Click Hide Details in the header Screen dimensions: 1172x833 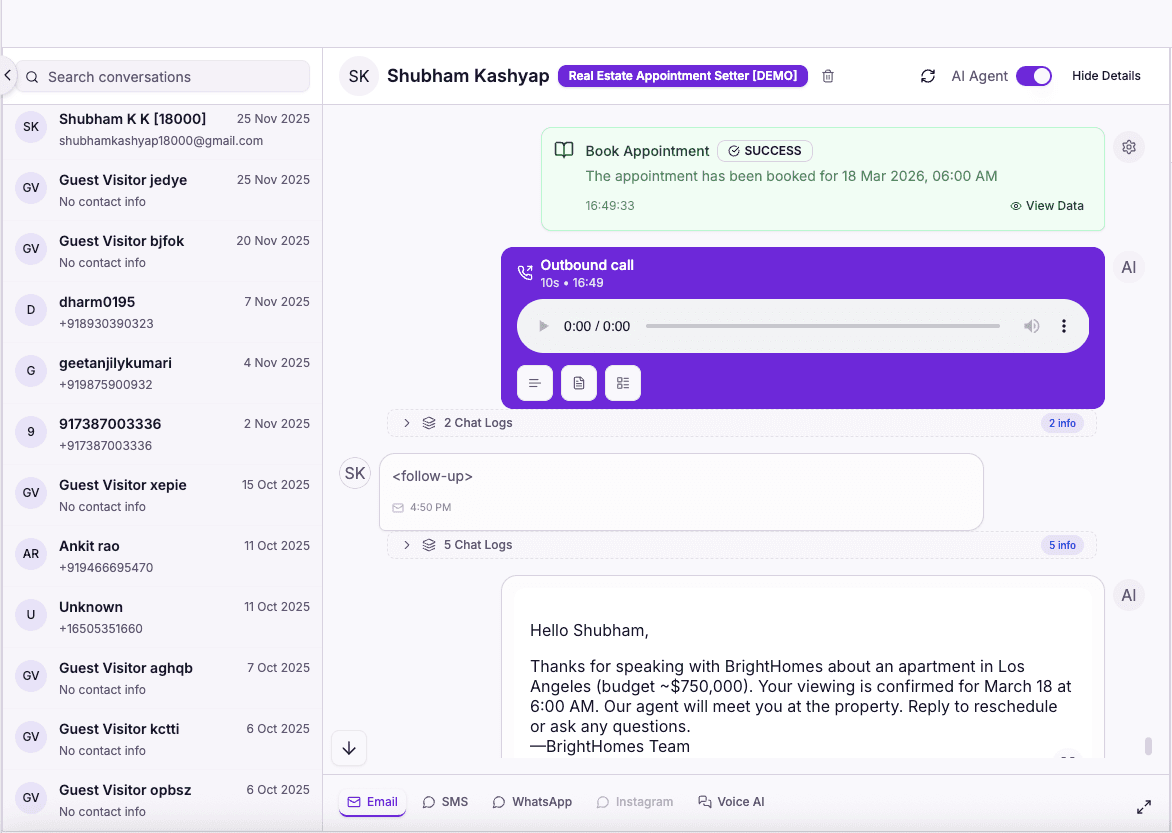tap(1106, 75)
